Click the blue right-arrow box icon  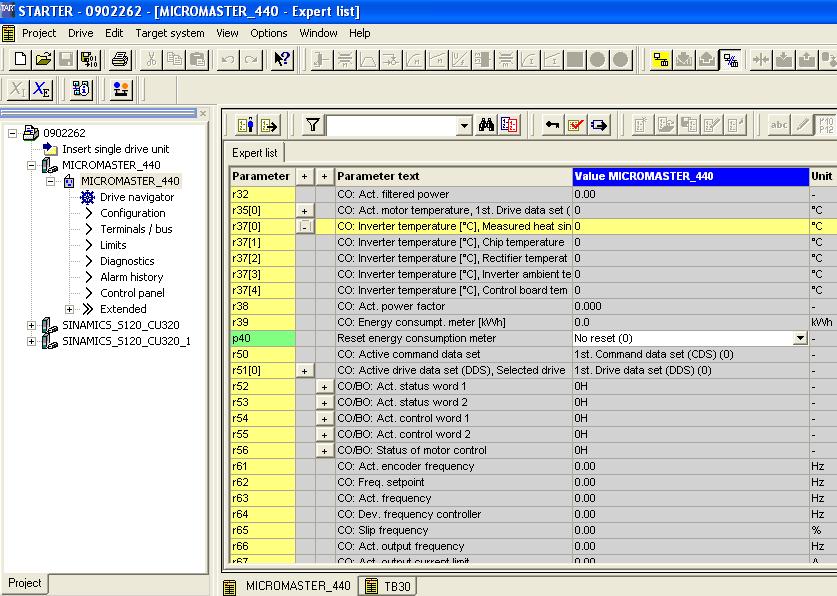tap(599, 125)
